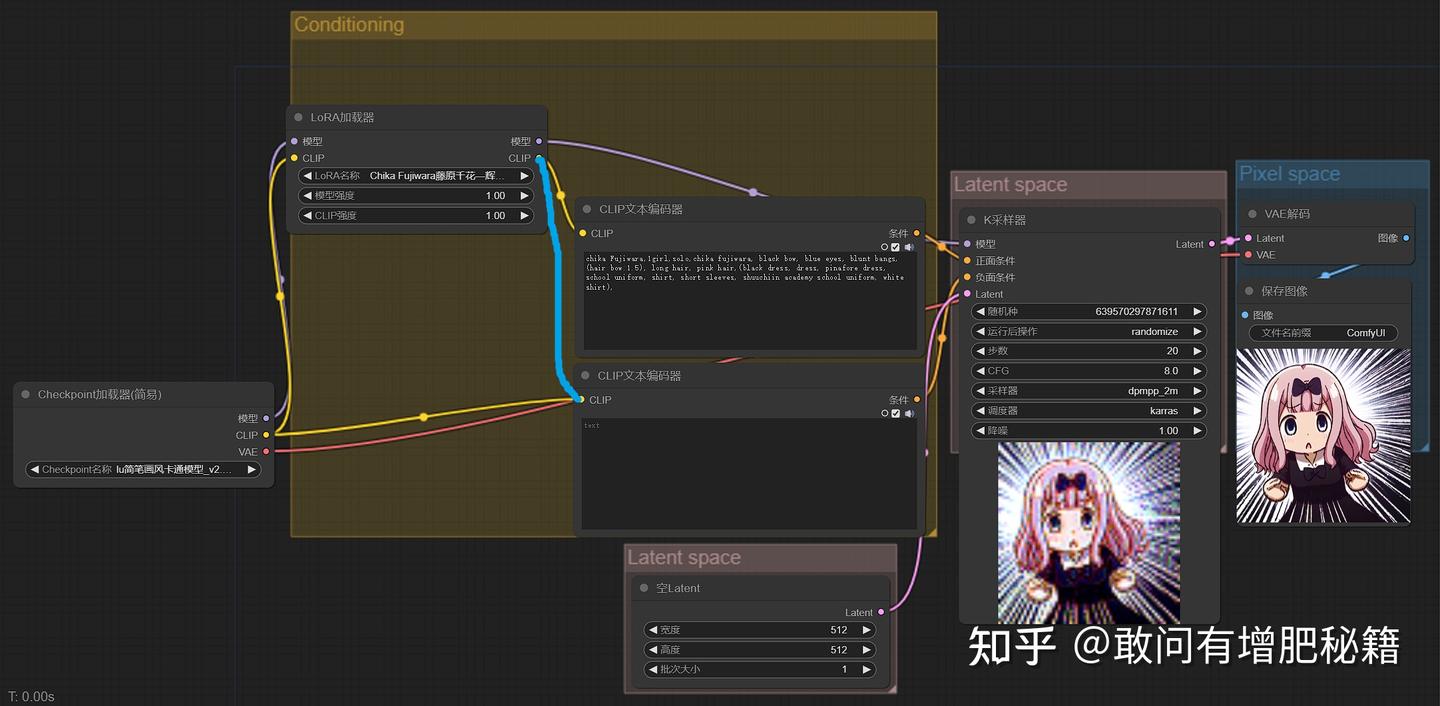Collapse the CLIP文本编码器 node holding the chika prompt

[x=586, y=209]
